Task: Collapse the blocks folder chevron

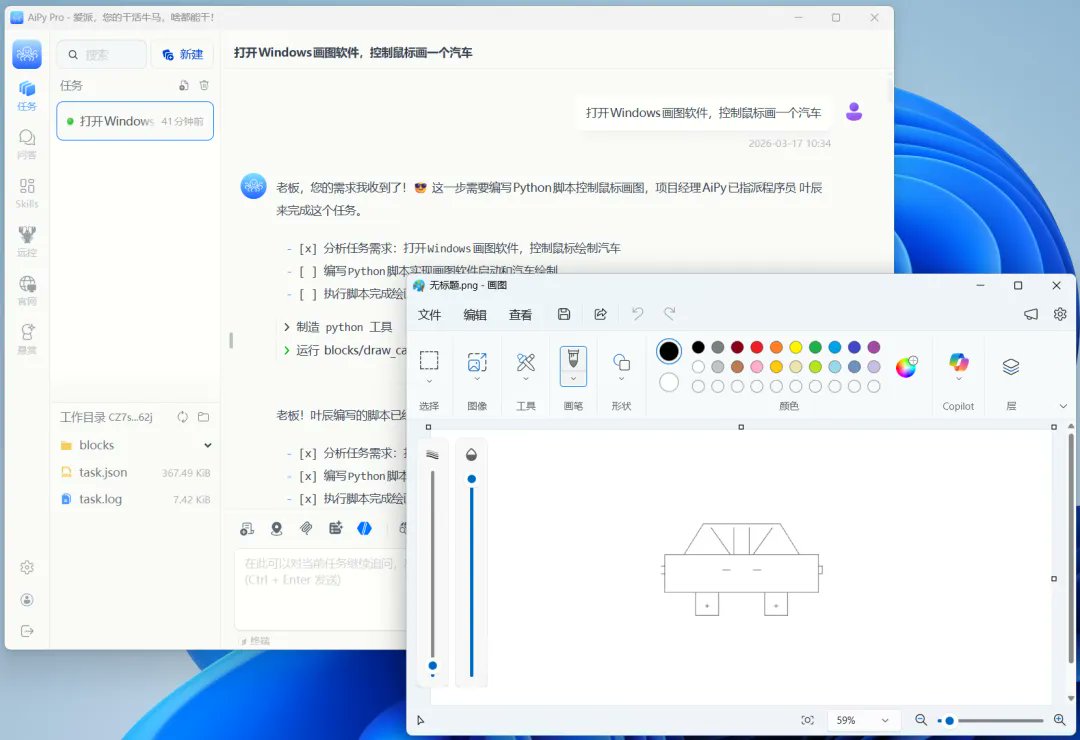Action: coord(207,445)
